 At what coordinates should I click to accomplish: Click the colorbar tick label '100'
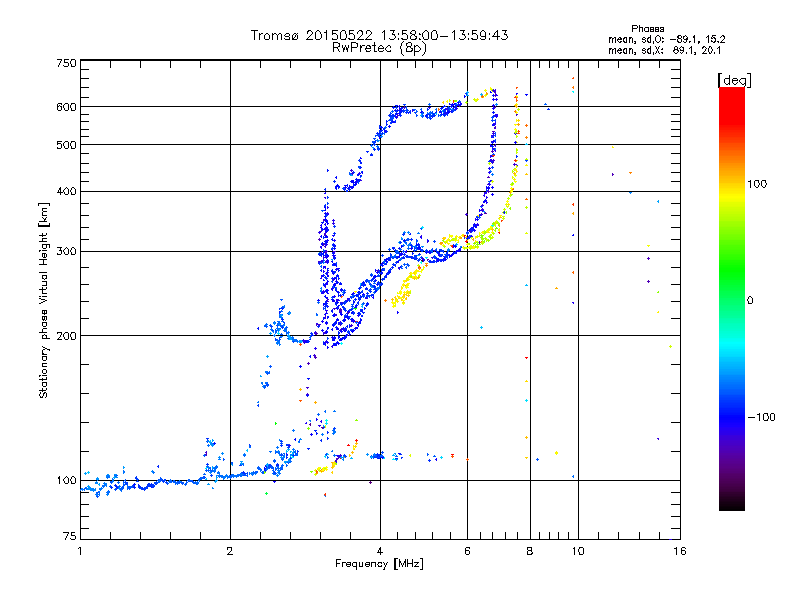click(757, 184)
